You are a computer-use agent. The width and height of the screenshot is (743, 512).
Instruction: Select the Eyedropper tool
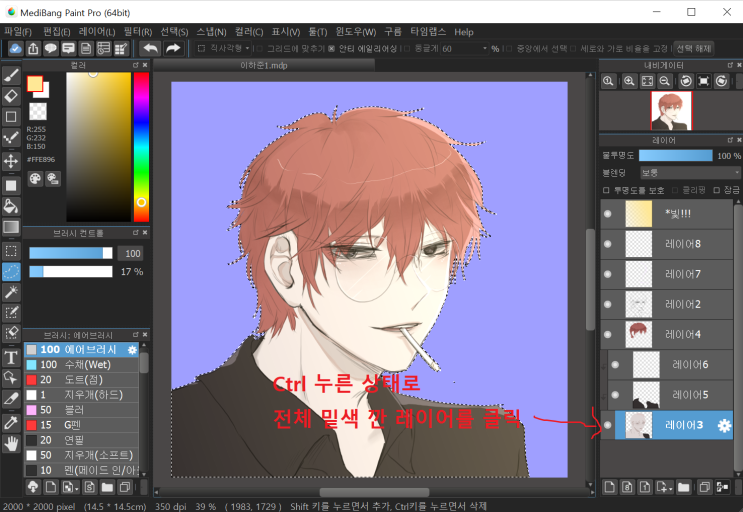coord(11,422)
